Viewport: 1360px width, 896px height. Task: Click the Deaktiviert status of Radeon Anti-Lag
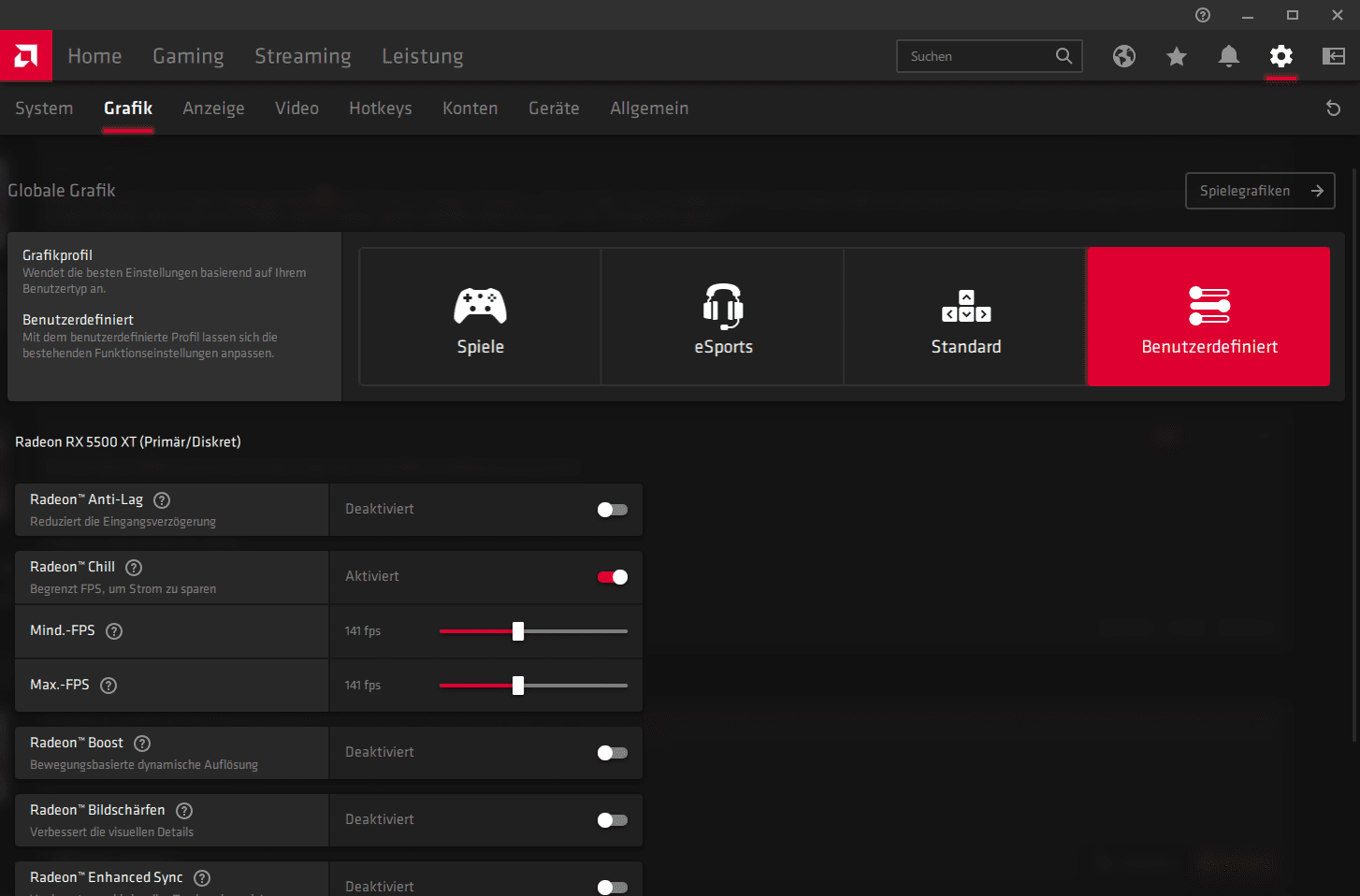tap(380, 509)
